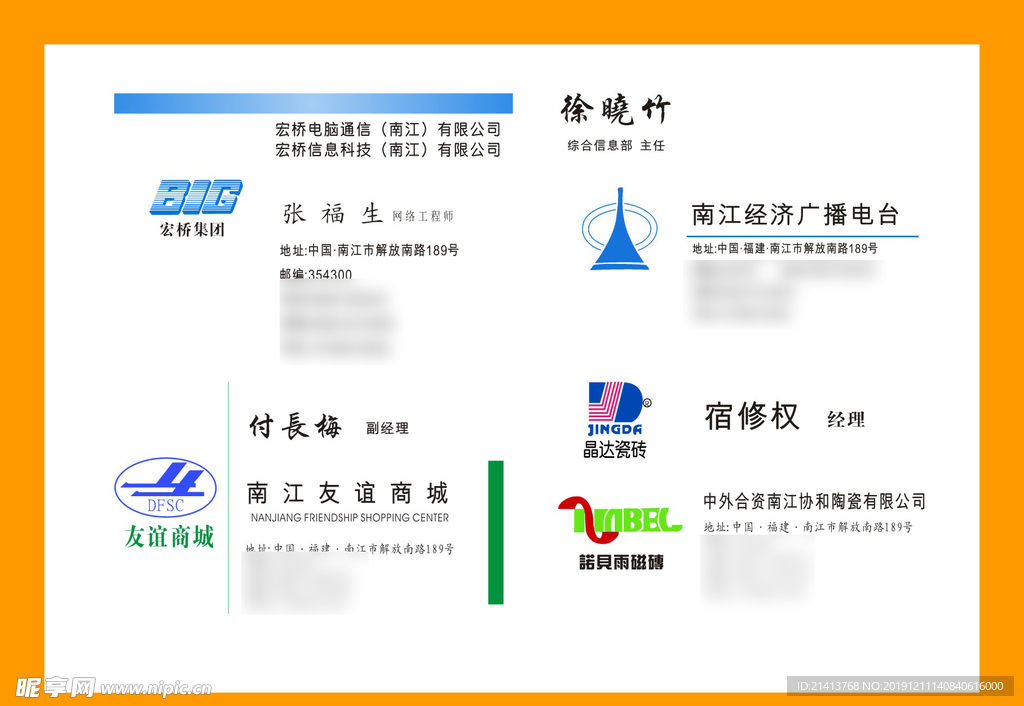Select the address line under 中外合资南江协和陶瓷有限公司
Screen dimensions: 1024x706
click(x=808, y=527)
